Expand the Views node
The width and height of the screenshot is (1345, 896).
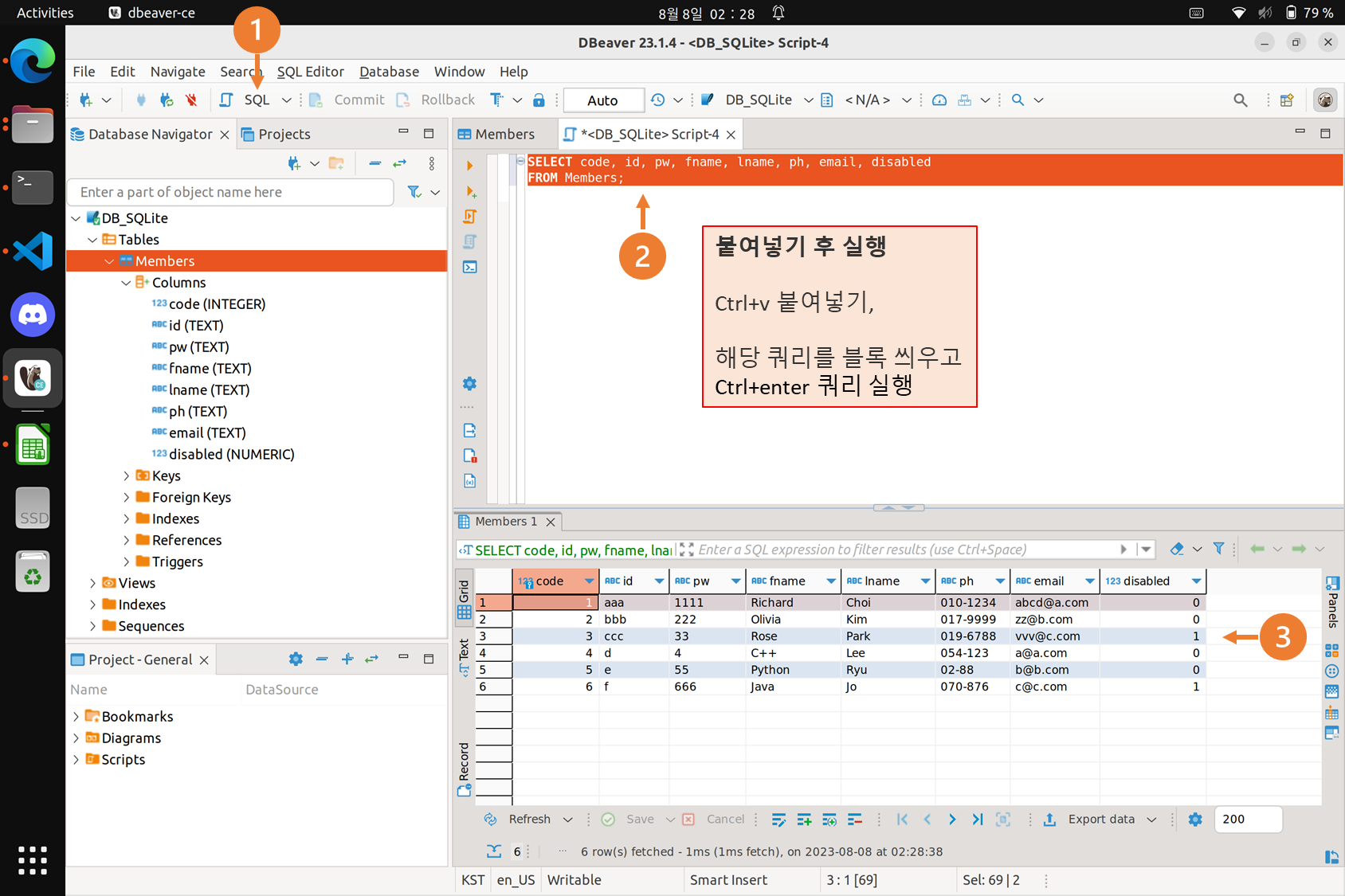point(92,584)
